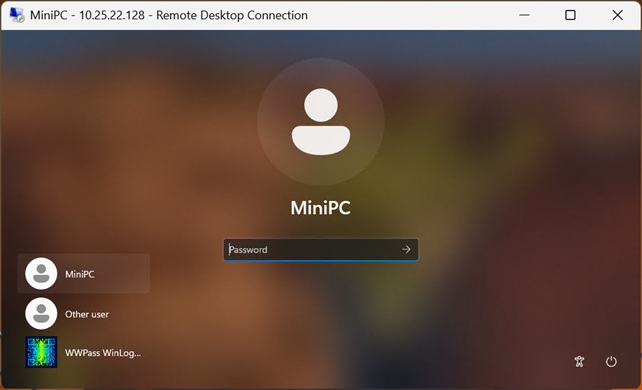Choose the Other user account option
Screen dimensions: 642x390
tap(84, 314)
